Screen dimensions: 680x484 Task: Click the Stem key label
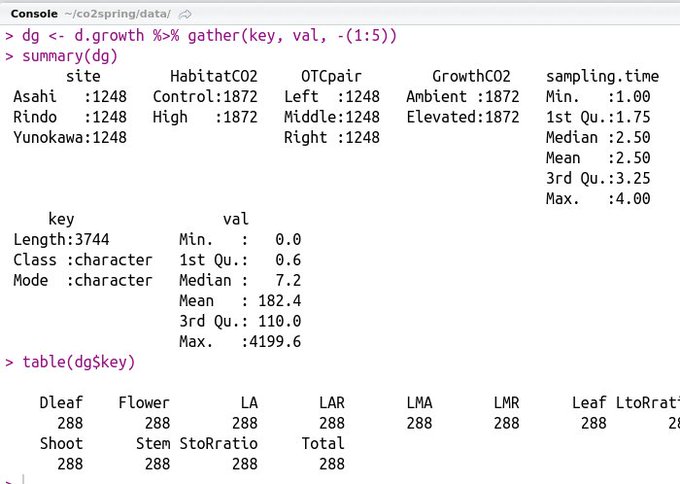[153, 443]
